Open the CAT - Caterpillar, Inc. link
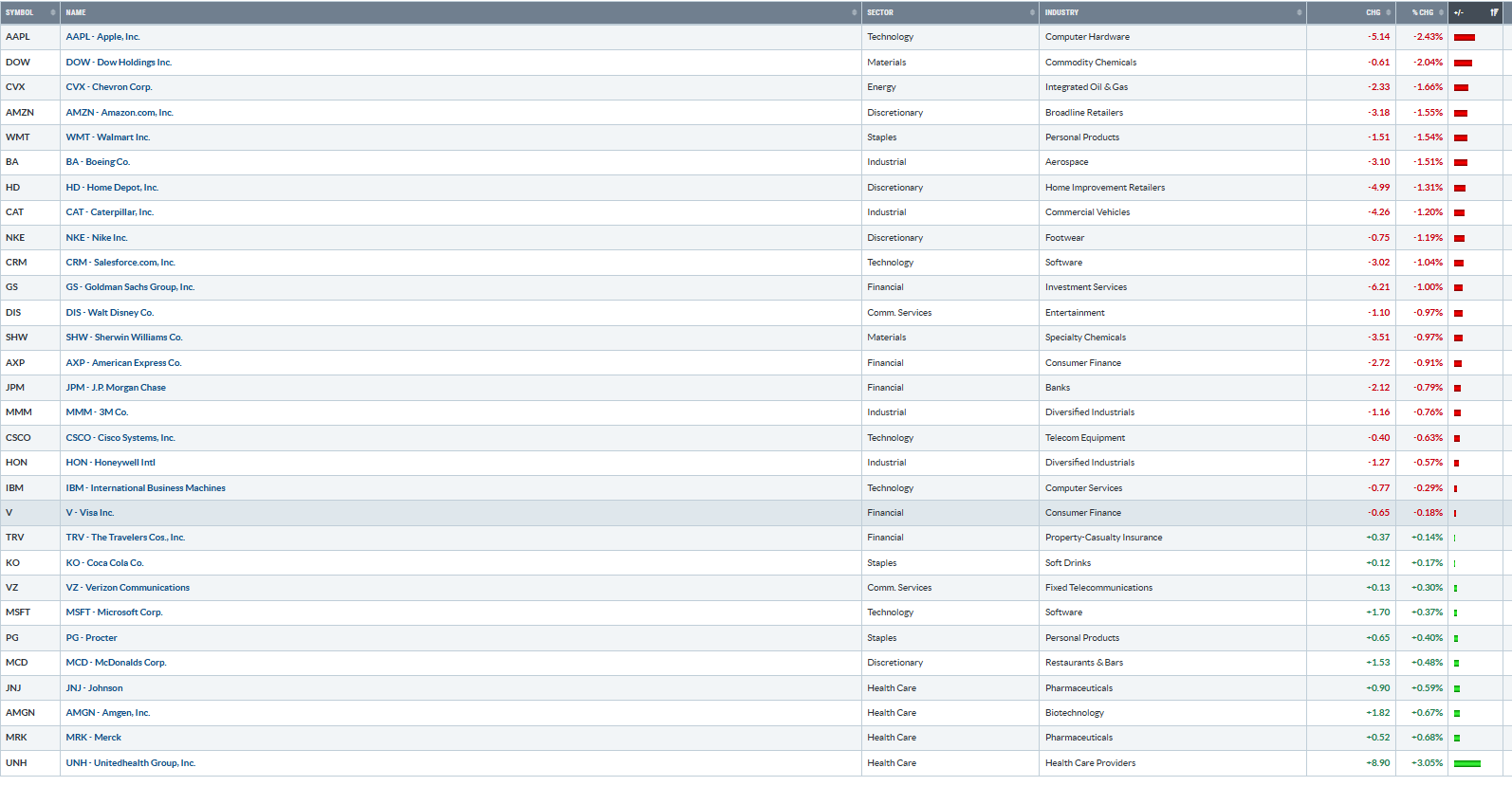This screenshot has width=1512, height=786. pos(109,212)
